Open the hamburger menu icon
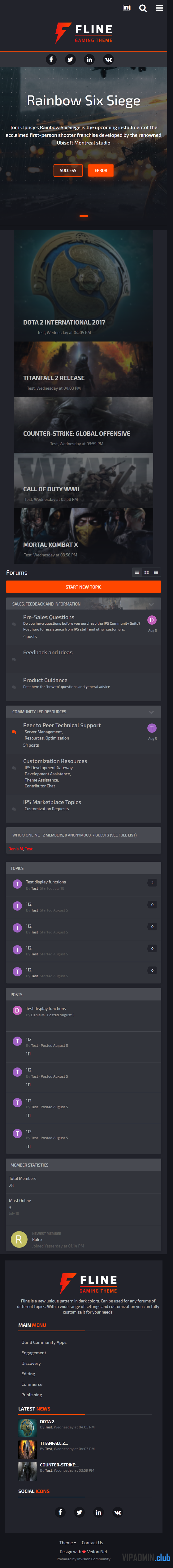Screen dimensions: 173x1568 point(159,8)
